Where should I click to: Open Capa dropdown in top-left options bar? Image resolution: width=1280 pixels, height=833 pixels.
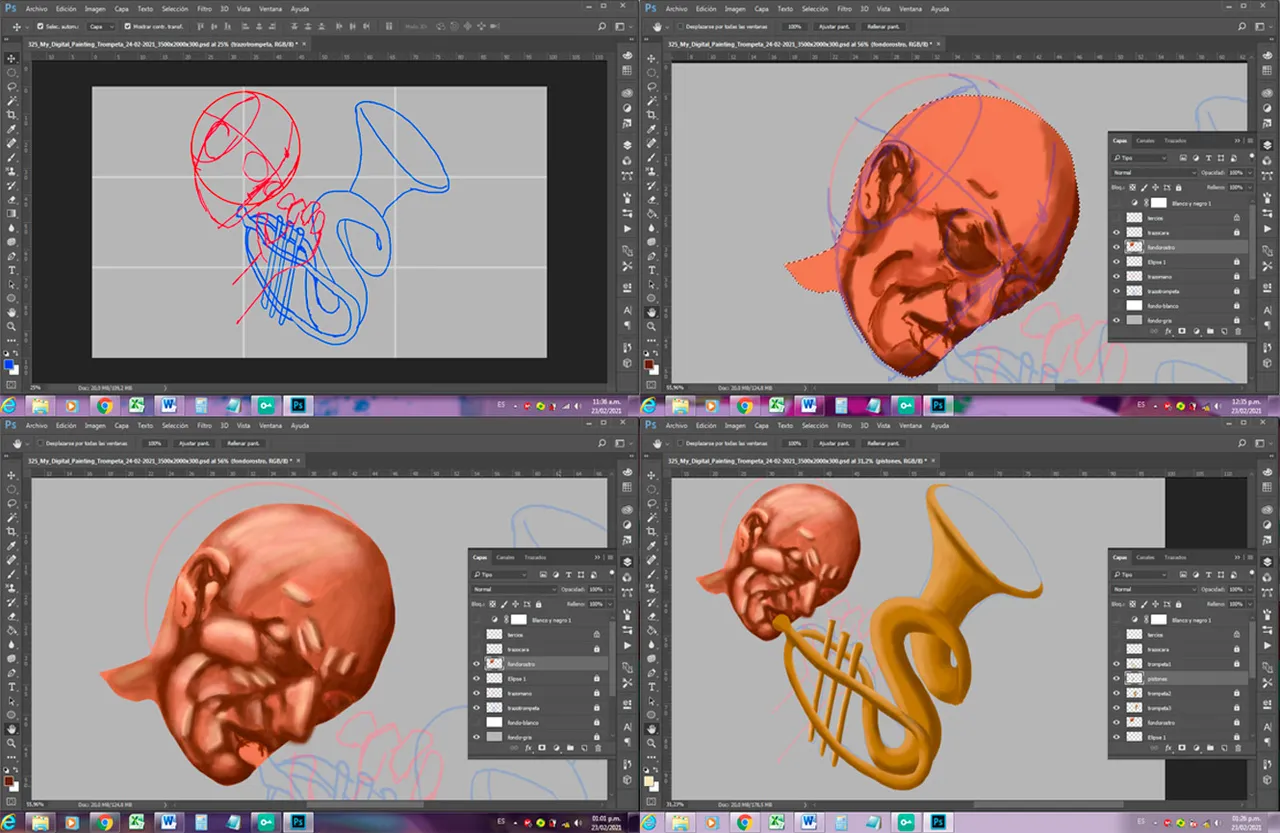(x=99, y=26)
